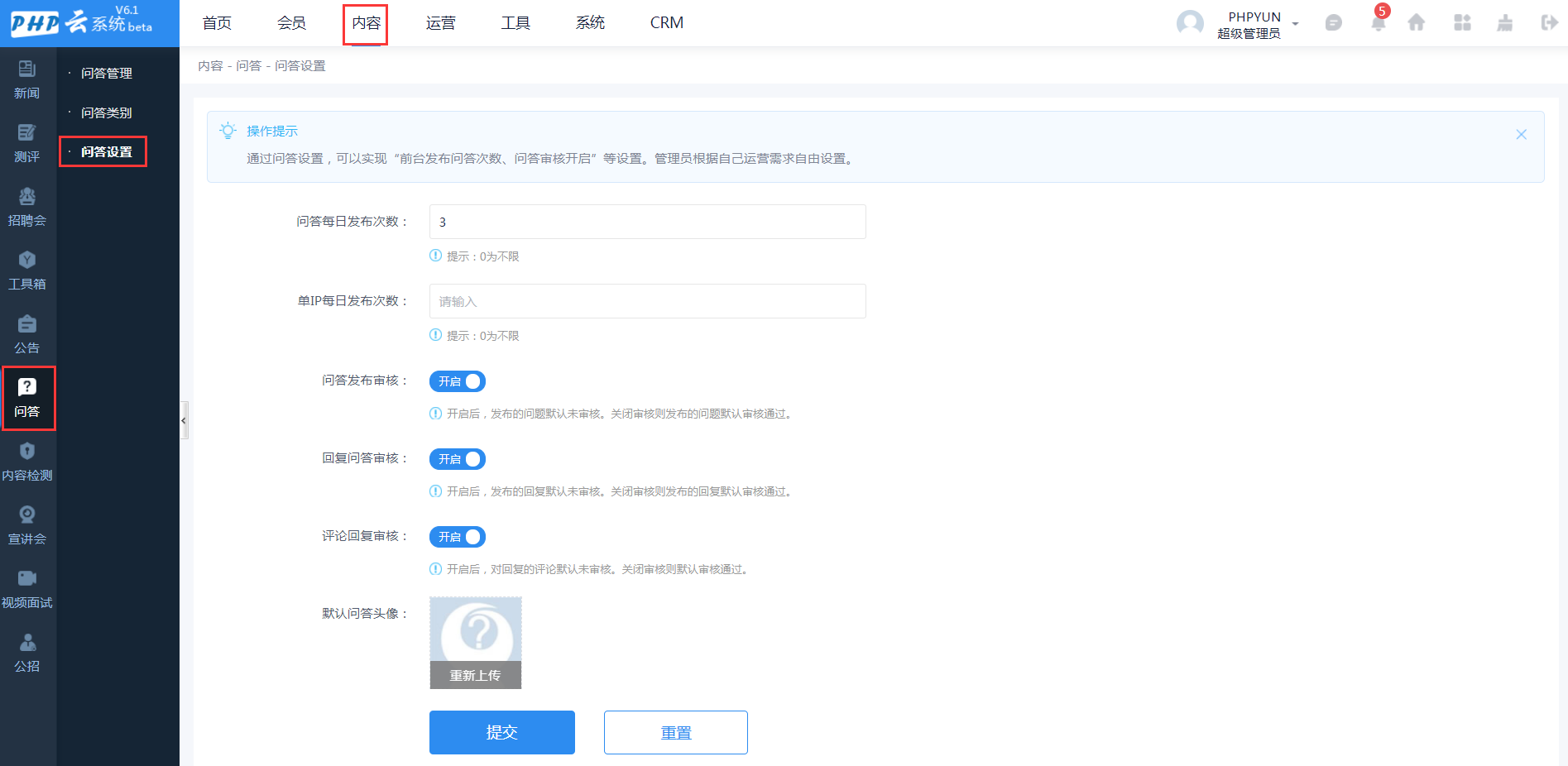Screen dimensions: 1568x766
Task: Open the 公招 sidebar section
Action: tap(27, 653)
